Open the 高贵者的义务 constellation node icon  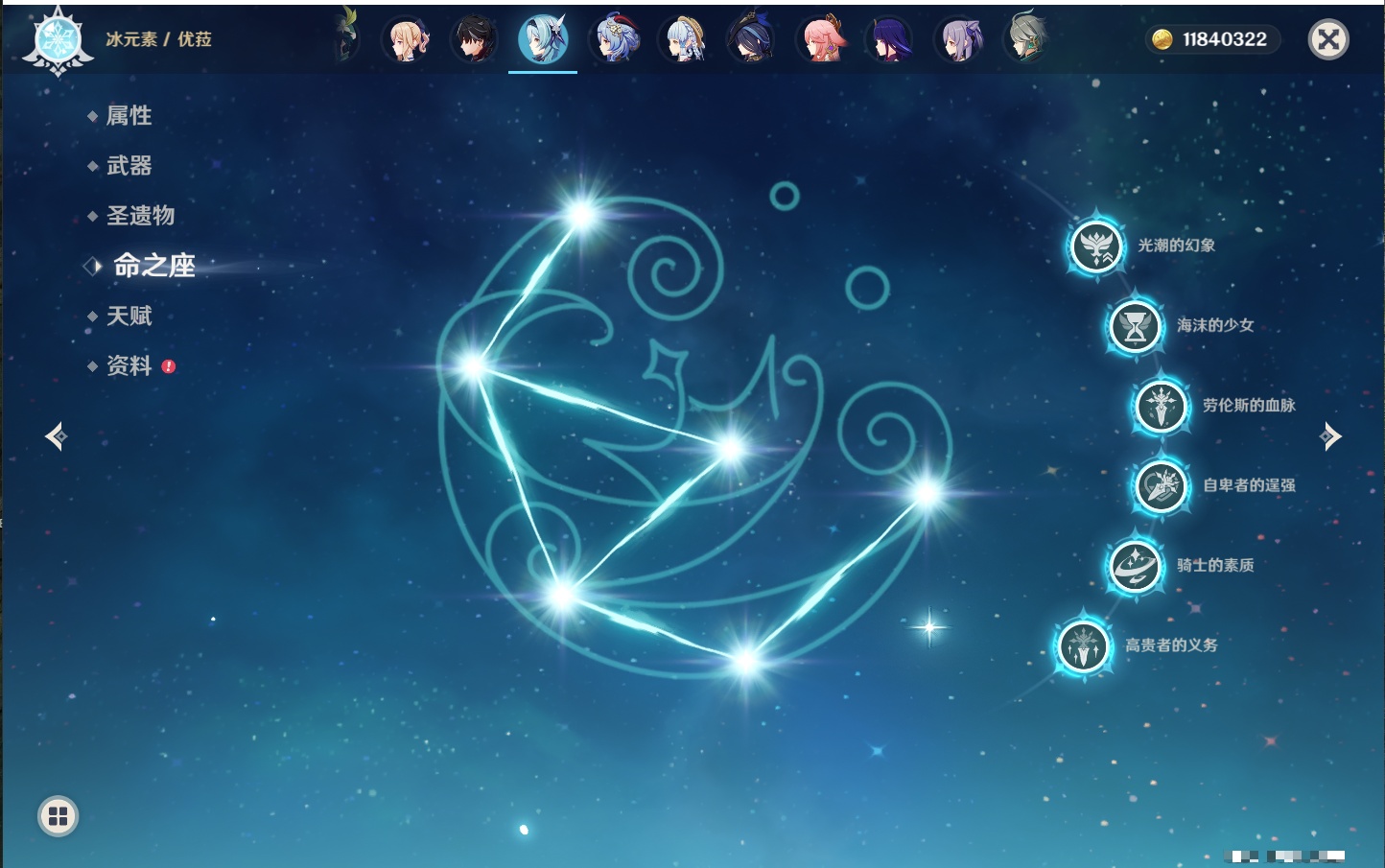pyautogui.click(x=1084, y=645)
